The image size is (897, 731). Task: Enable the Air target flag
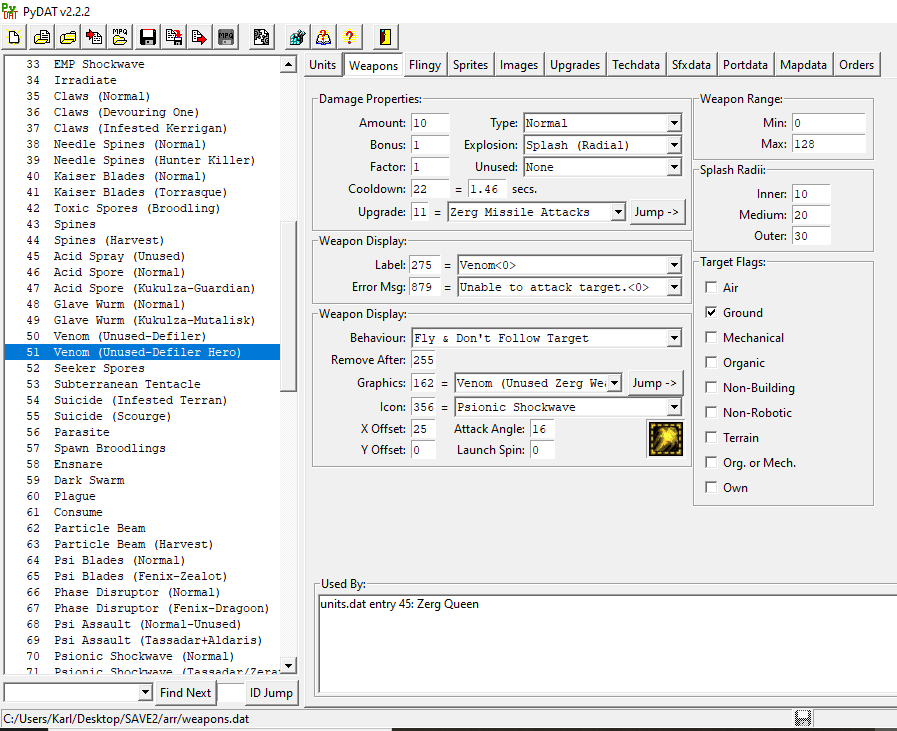(711, 288)
